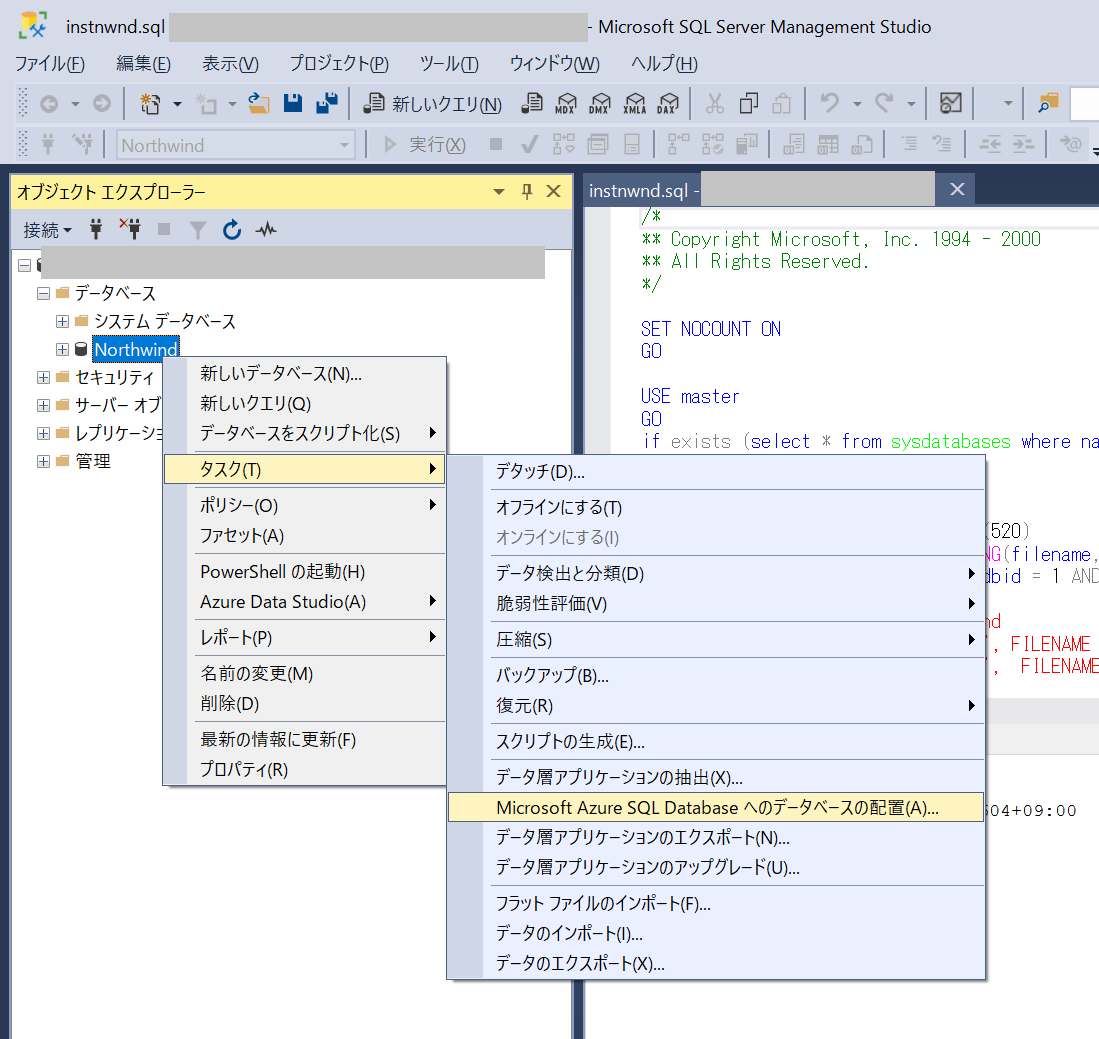Click the New Query toolbar button
This screenshot has height=1039, width=1099.
(x=432, y=104)
